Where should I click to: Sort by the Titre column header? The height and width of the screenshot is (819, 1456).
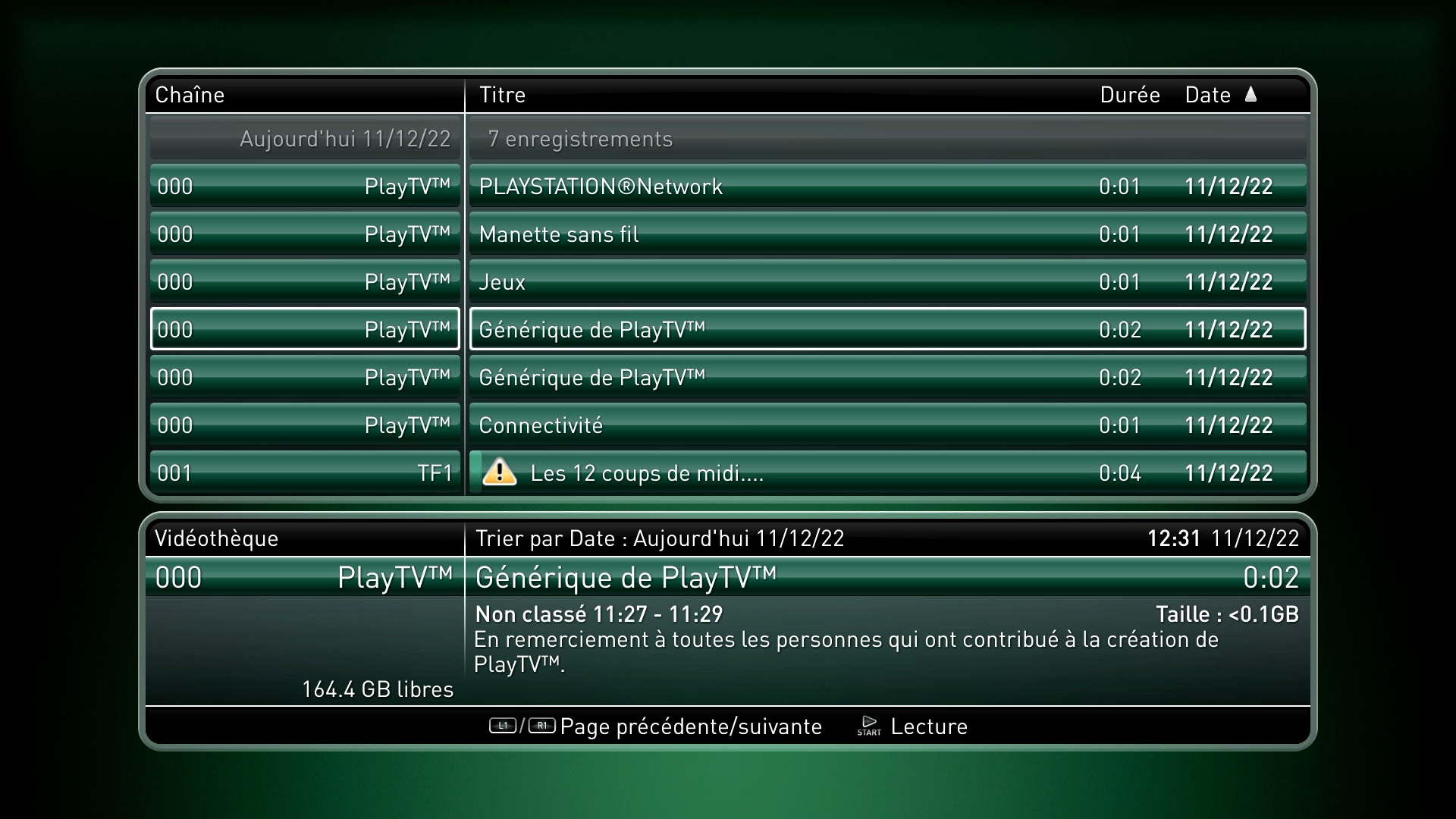tap(502, 95)
